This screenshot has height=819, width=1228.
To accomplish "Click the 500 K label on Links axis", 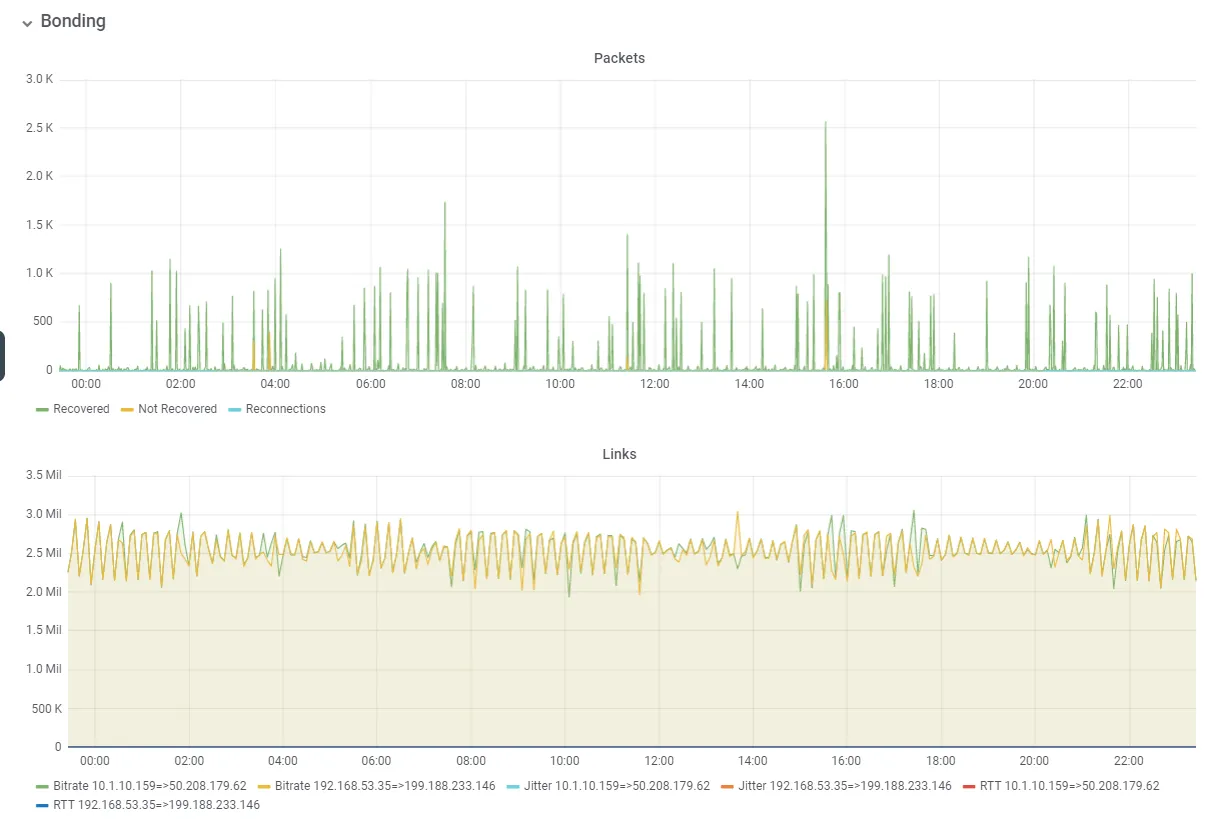I will [46, 709].
